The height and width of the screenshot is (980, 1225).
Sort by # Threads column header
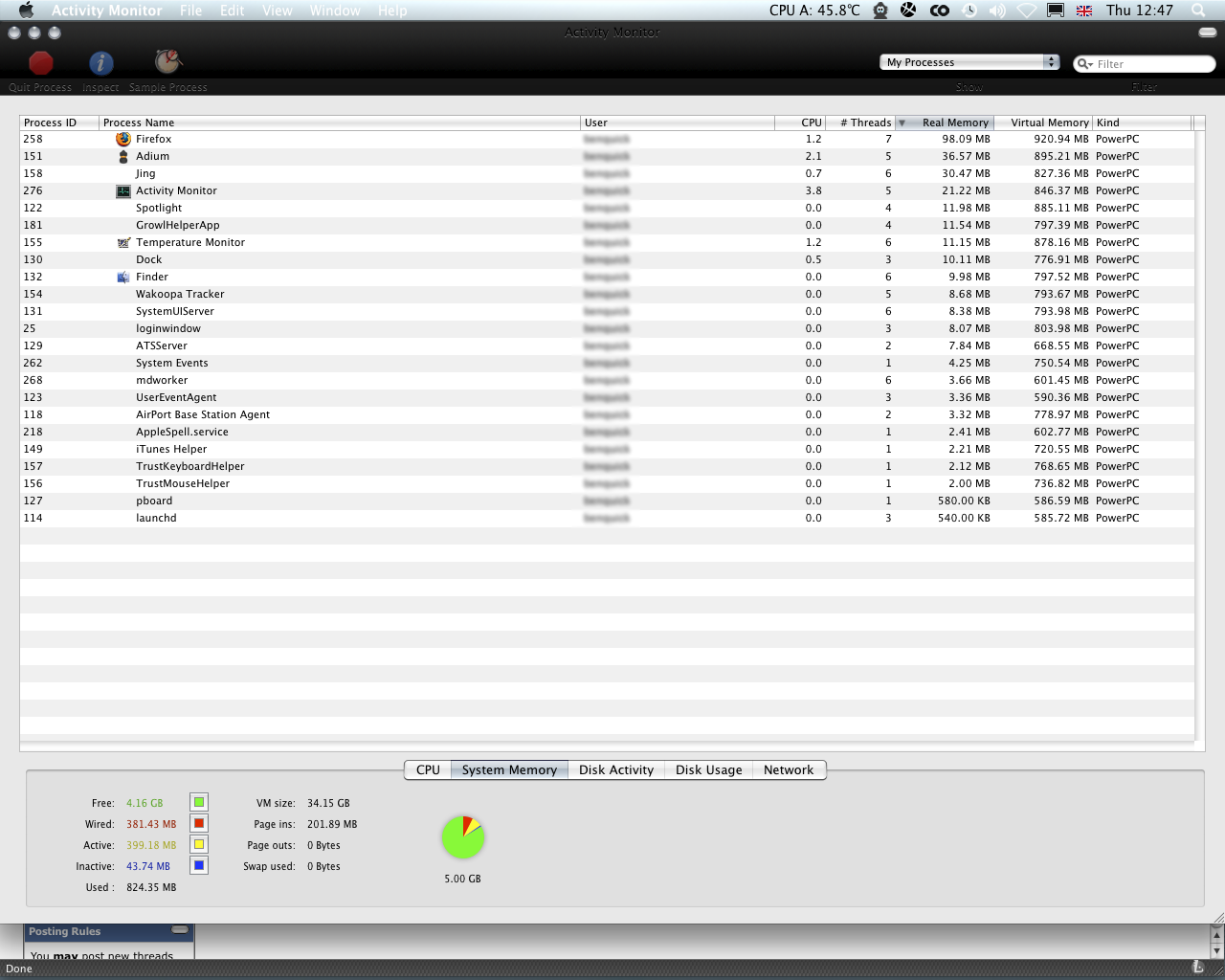[860, 122]
